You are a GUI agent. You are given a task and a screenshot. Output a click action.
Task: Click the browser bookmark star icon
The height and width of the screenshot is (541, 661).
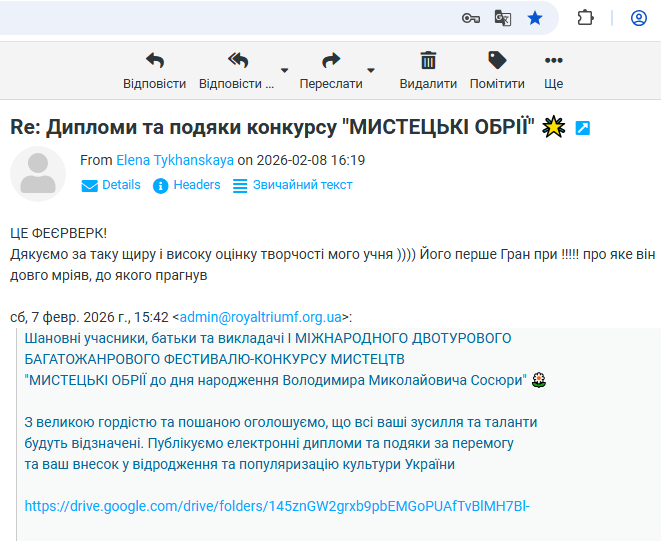535,18
